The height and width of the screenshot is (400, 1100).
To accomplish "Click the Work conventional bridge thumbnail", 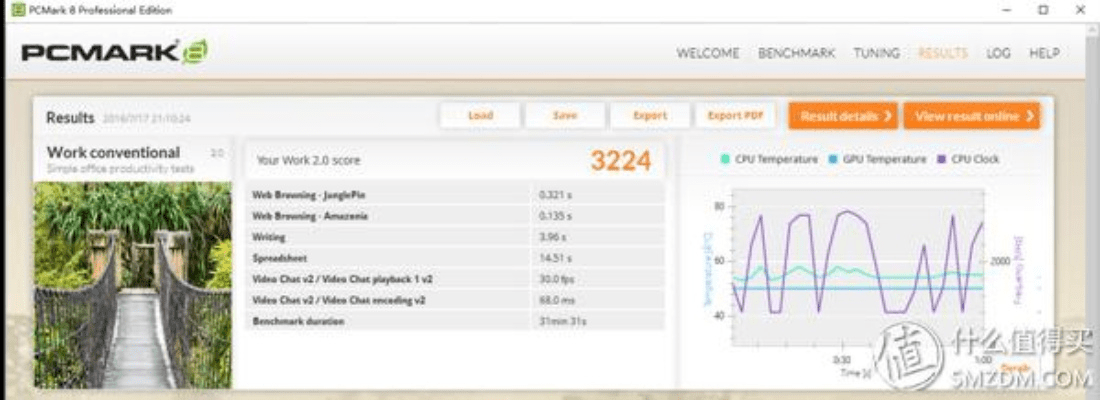I will click(133, 285).
